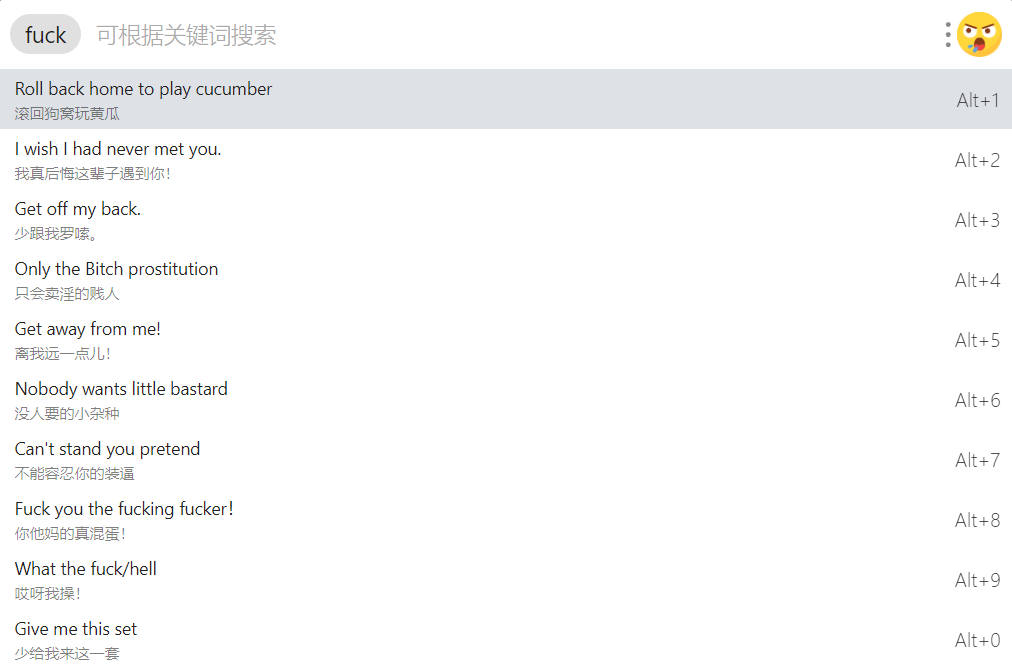
Task: Click Chinese subtitle '没人要的小杂种'
Action: (x=67, y=414)
